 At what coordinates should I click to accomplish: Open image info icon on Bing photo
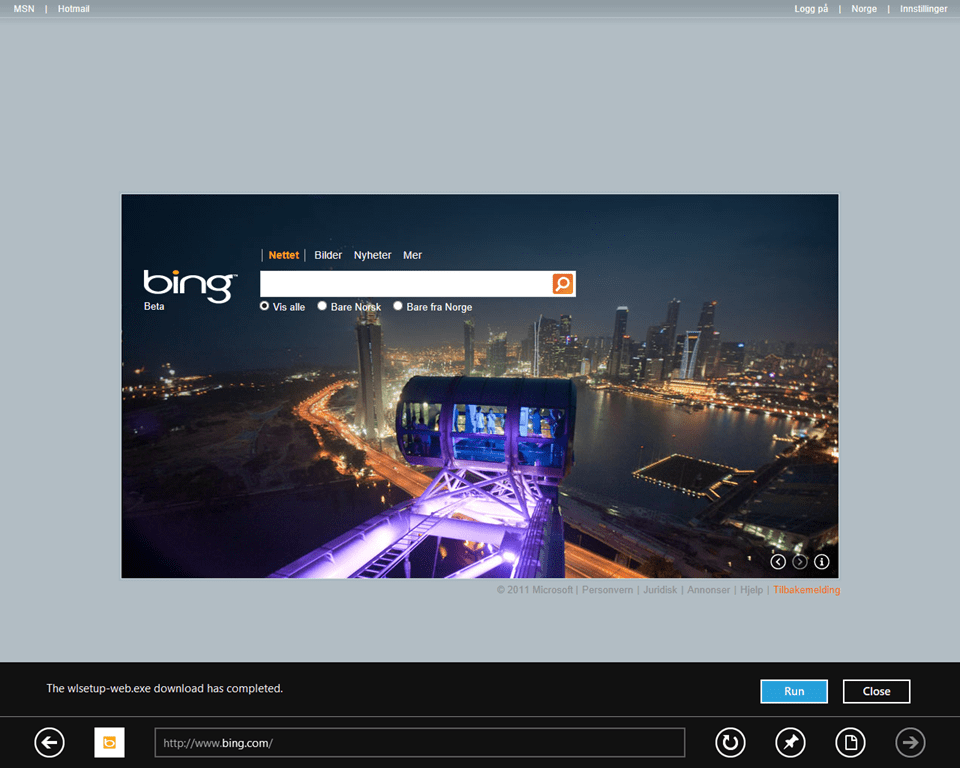click(822, 562)
